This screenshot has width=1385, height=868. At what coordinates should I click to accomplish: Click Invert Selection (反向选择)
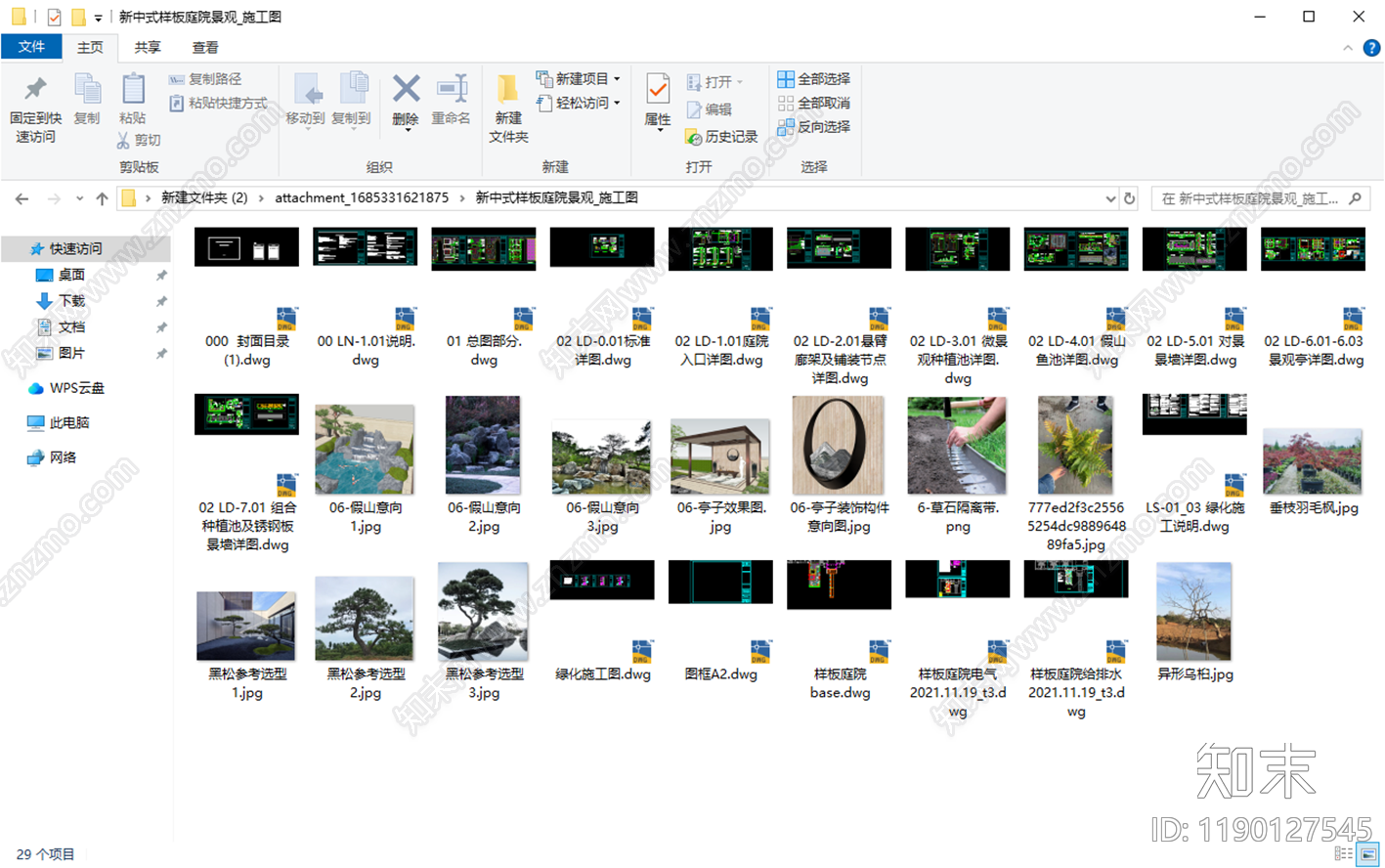point(814,127)
